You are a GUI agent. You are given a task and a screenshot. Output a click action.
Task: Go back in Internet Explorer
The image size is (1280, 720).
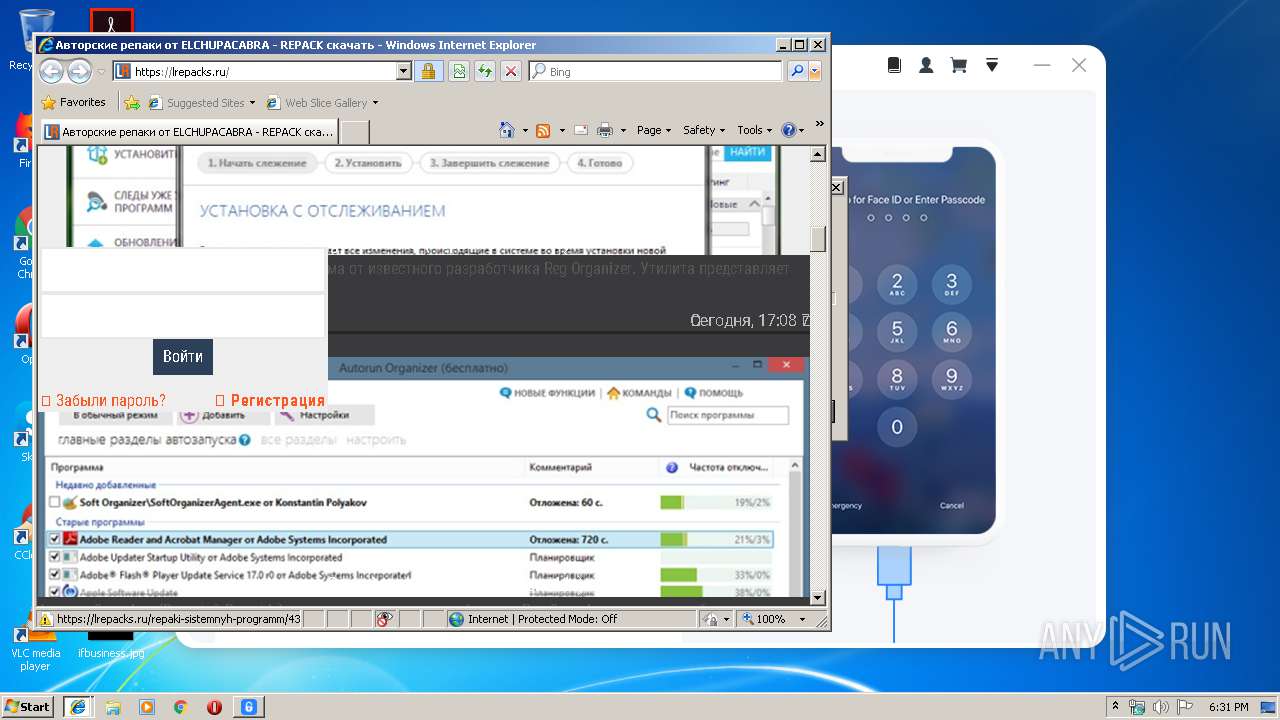click(x=51, y=71)
